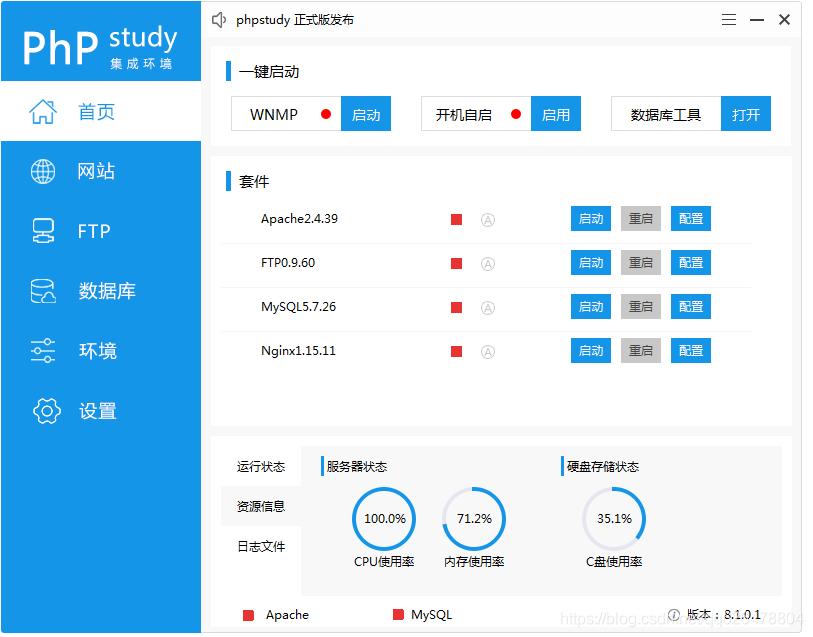The width and height of the screenshot is (813, 637).
Task: Click the C盘使用率 35.1% gauge
Action: click(x=614, y=519)
